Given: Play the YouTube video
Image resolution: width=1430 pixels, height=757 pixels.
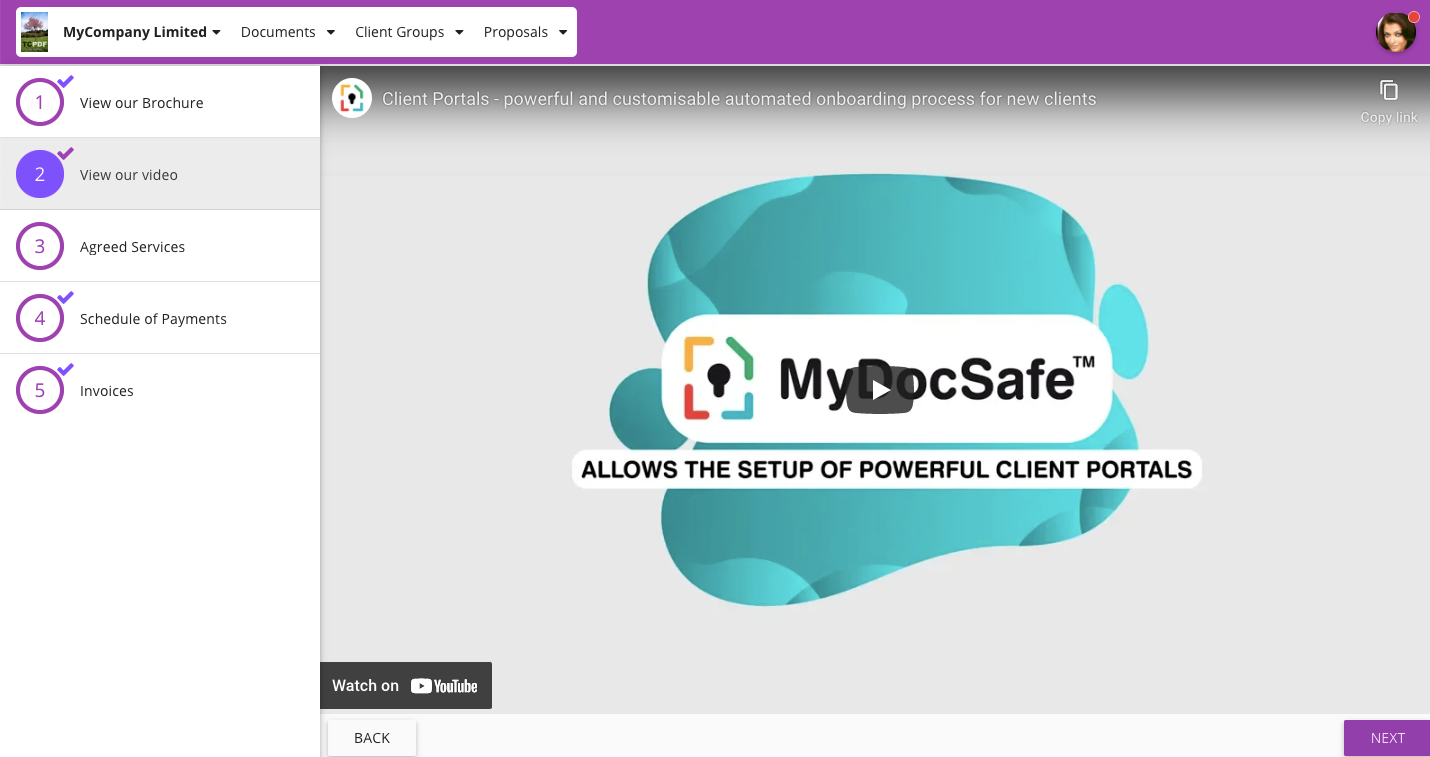Looking at the screenshot, I should pyautogui.click(x=880, y=390).
